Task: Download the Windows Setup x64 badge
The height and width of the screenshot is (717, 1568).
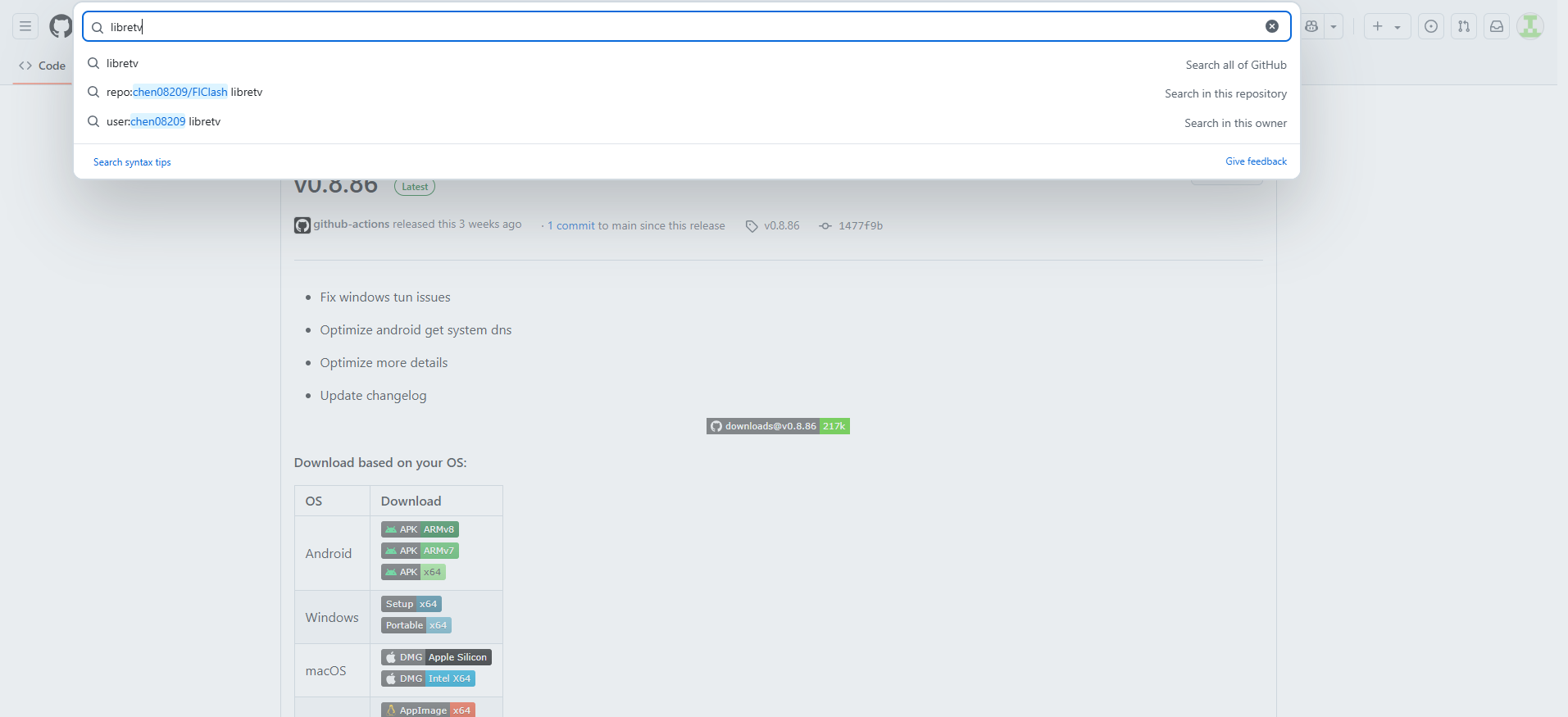Action: pos(411,604)
